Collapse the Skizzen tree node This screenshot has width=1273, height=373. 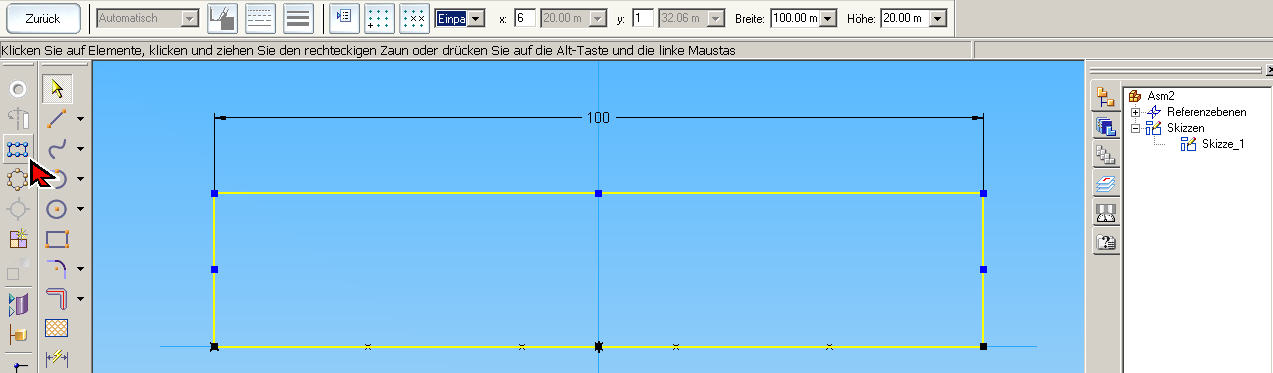tap(1135, 128)
